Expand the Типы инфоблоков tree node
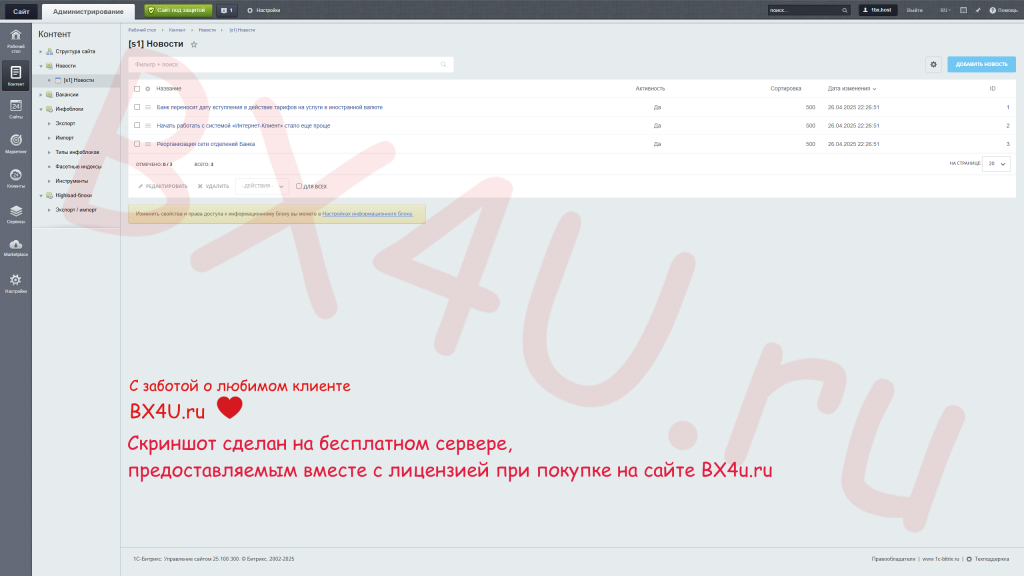Viewport: 1024px width, 576px height. (49, 152)
